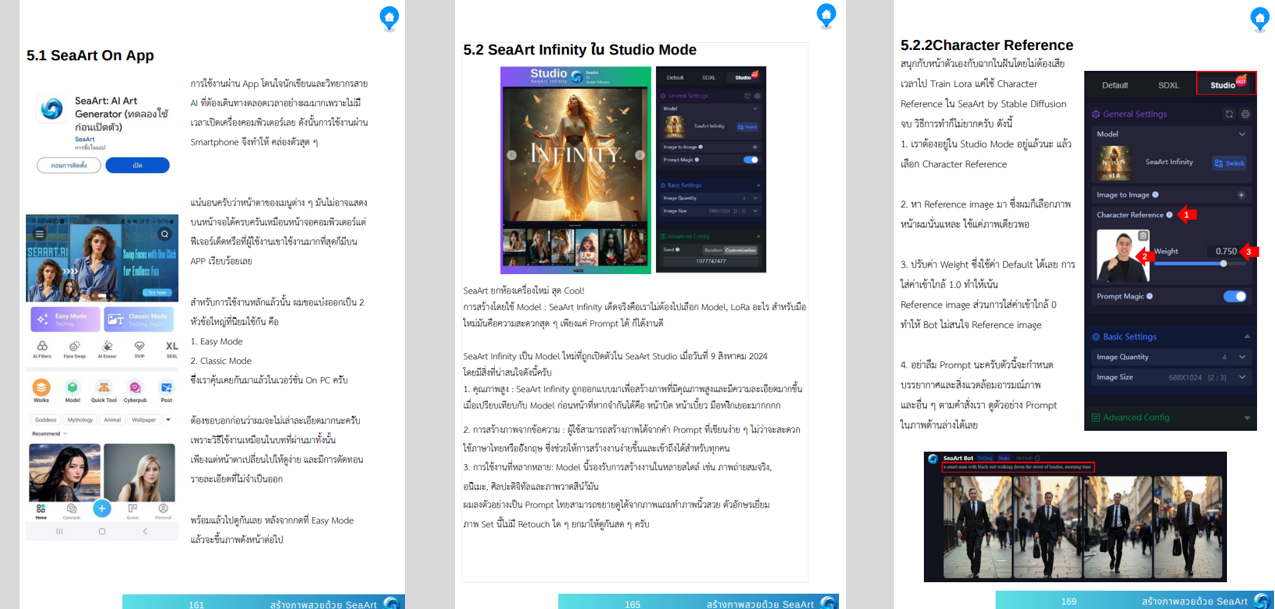The width and height of the screenshot is (1275, 609).
Task: Switch to Easy Mode in the phone app
Action: 66,319
